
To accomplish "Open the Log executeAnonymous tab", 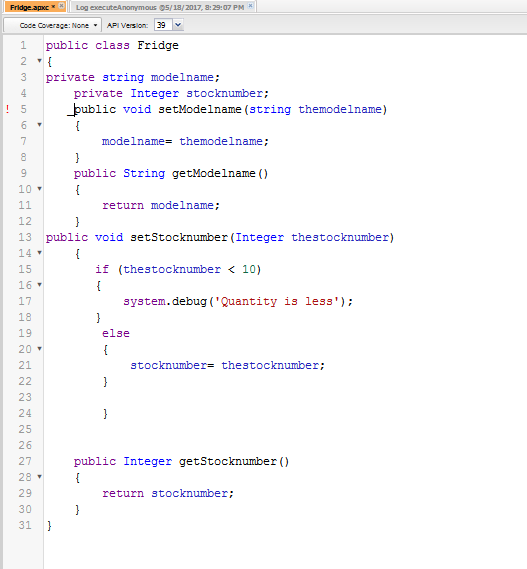I will (x=160, y=7).
